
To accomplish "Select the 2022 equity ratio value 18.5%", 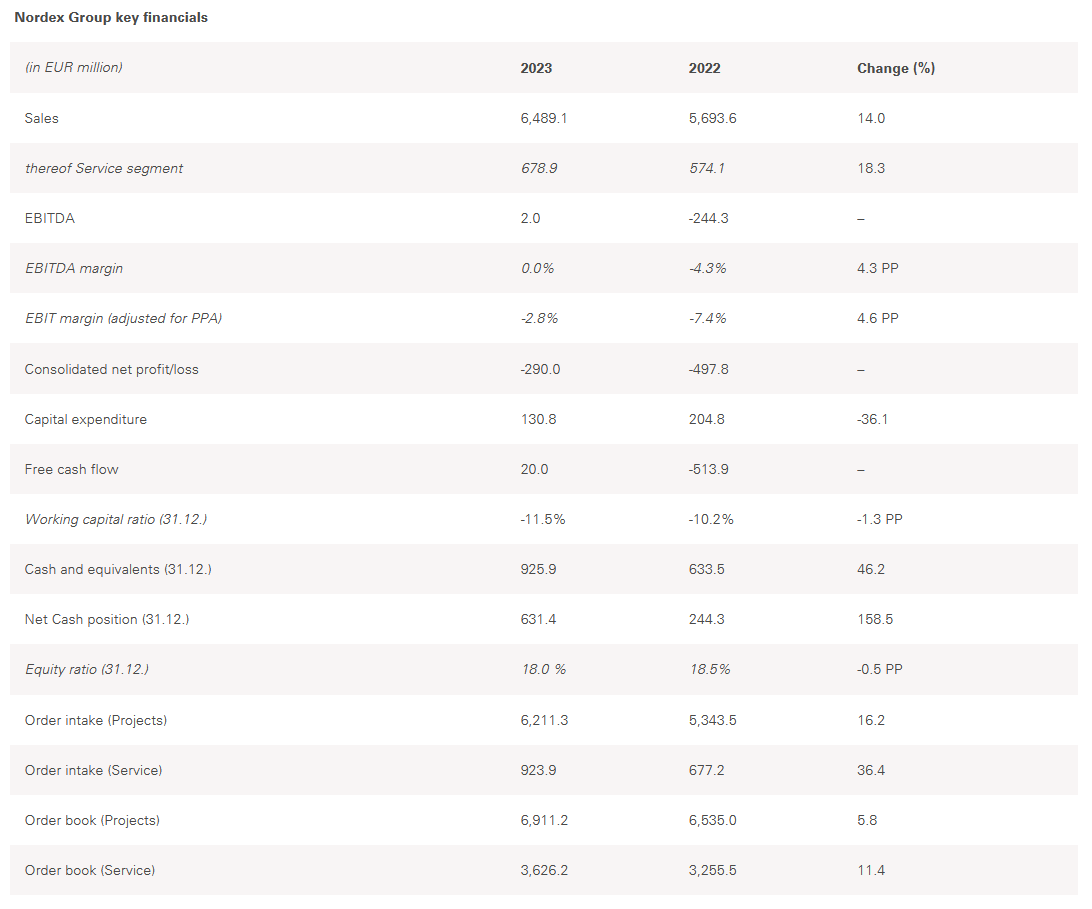I will [709, 669].
